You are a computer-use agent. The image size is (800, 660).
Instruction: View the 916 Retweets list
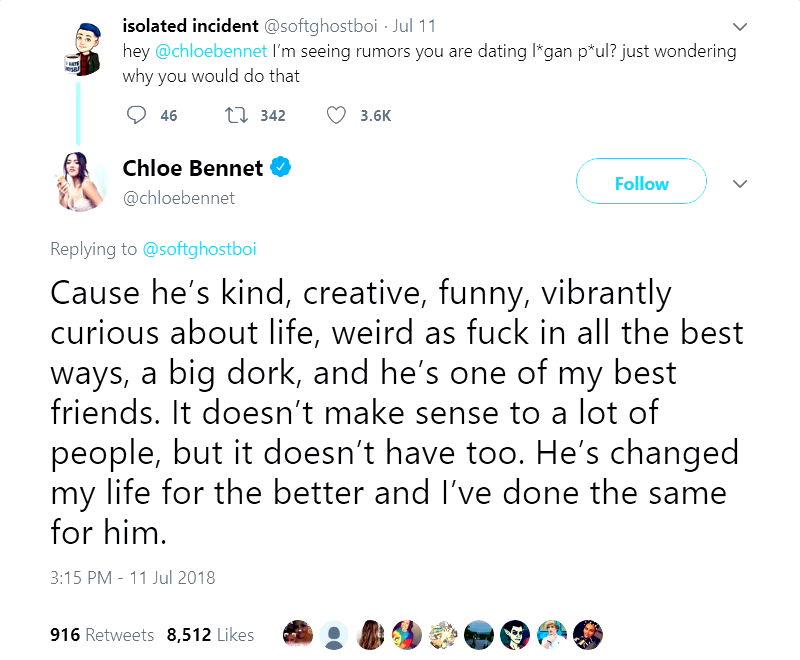click(x=102, y=635)
